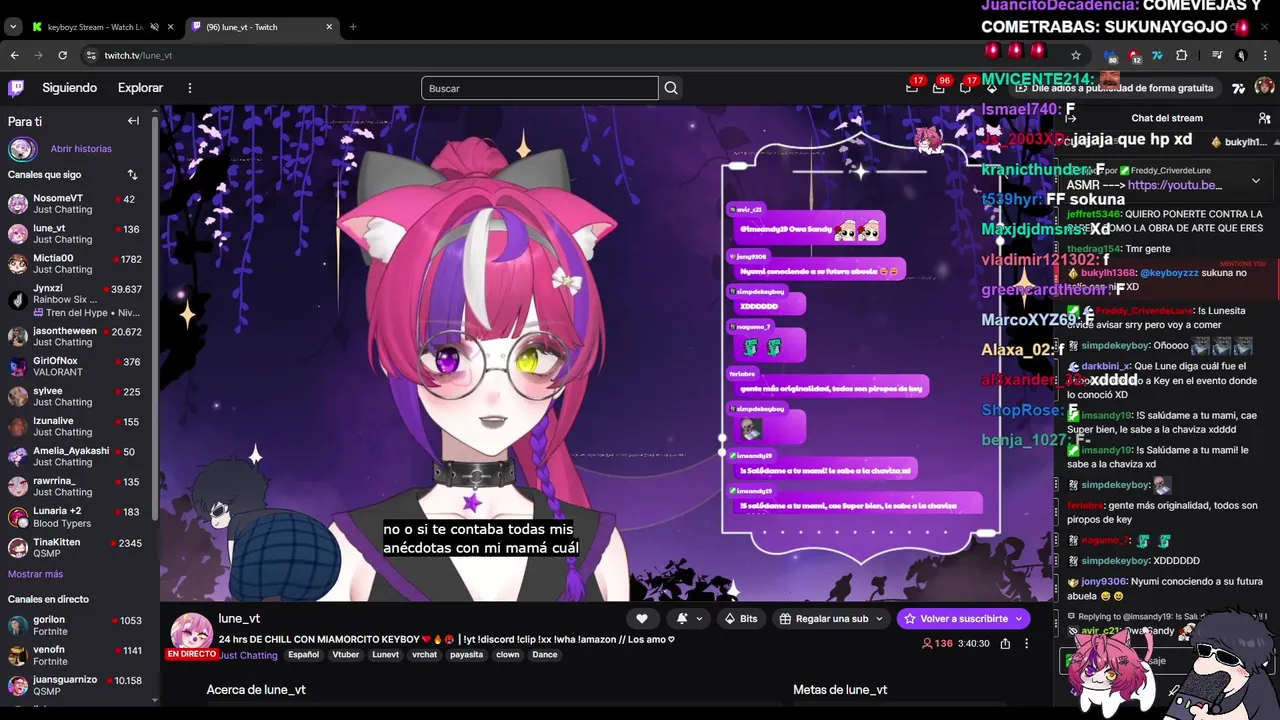Open the Chrome profile avatar
The height and width of the screenshot is (720, 1280).
(1241, 55)
